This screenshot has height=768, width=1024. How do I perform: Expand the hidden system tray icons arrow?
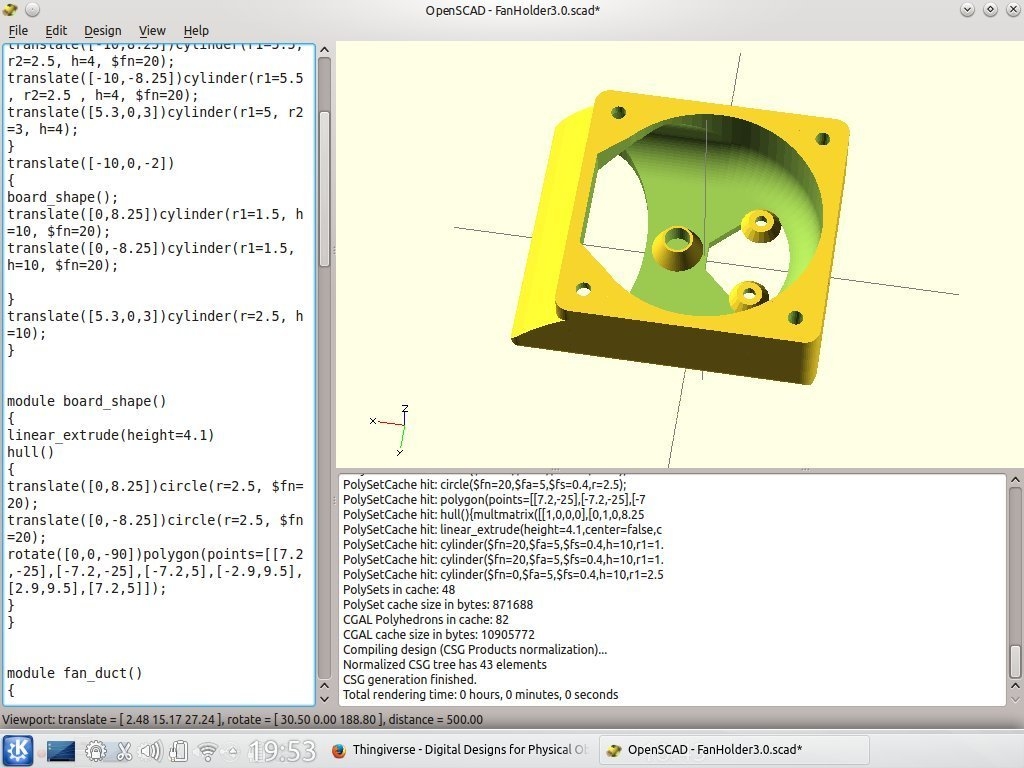click(x=233, y=750)
